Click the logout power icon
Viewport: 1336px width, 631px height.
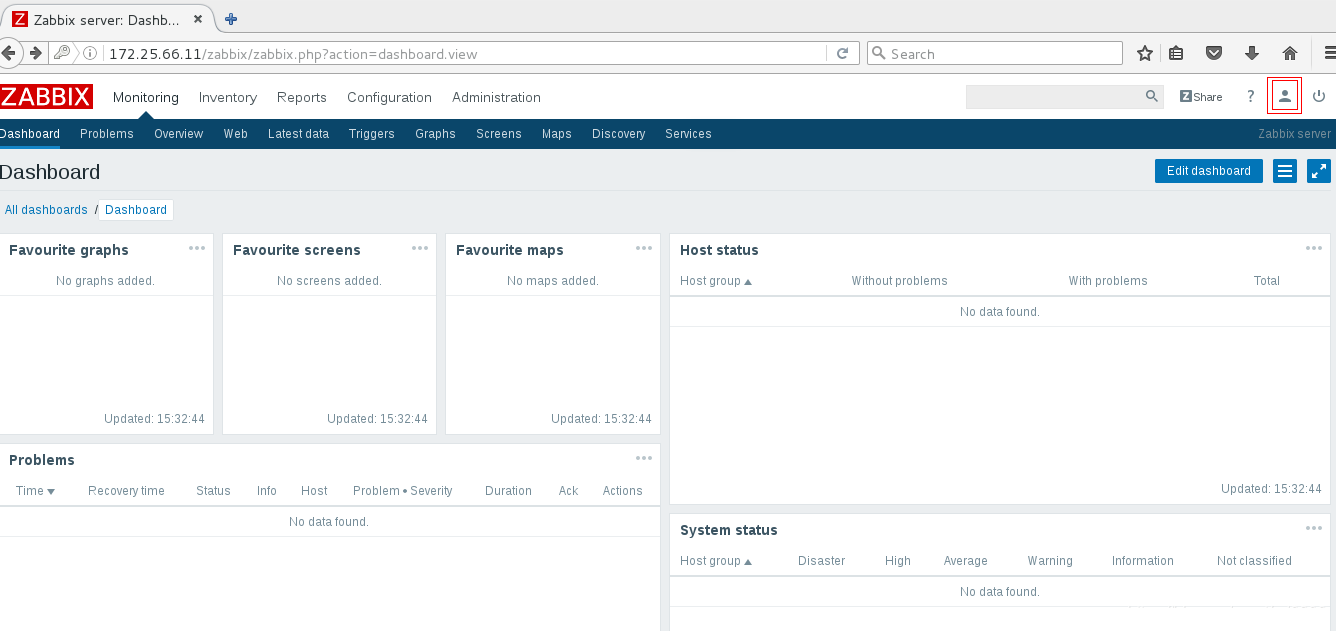[x=1319, y=97]
